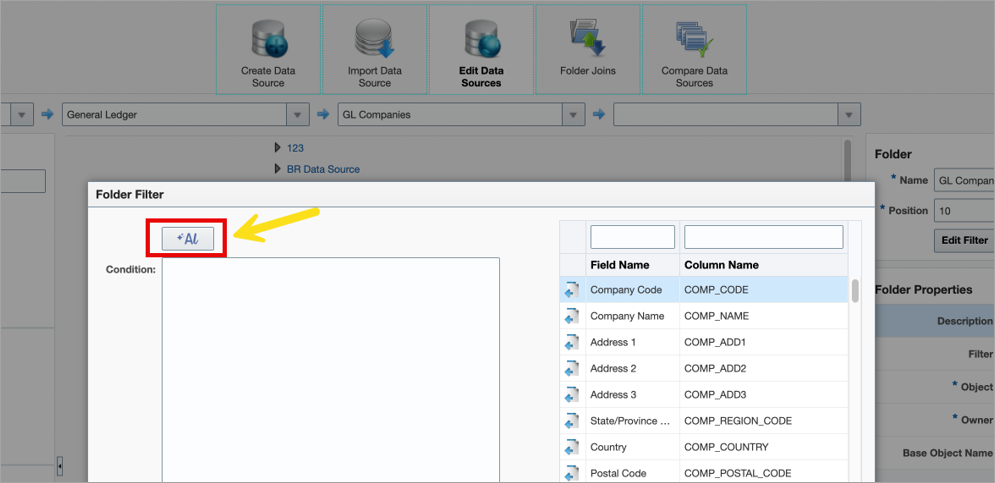
Task: Click the Folder Filter dialog title
Action: (129, 195)
